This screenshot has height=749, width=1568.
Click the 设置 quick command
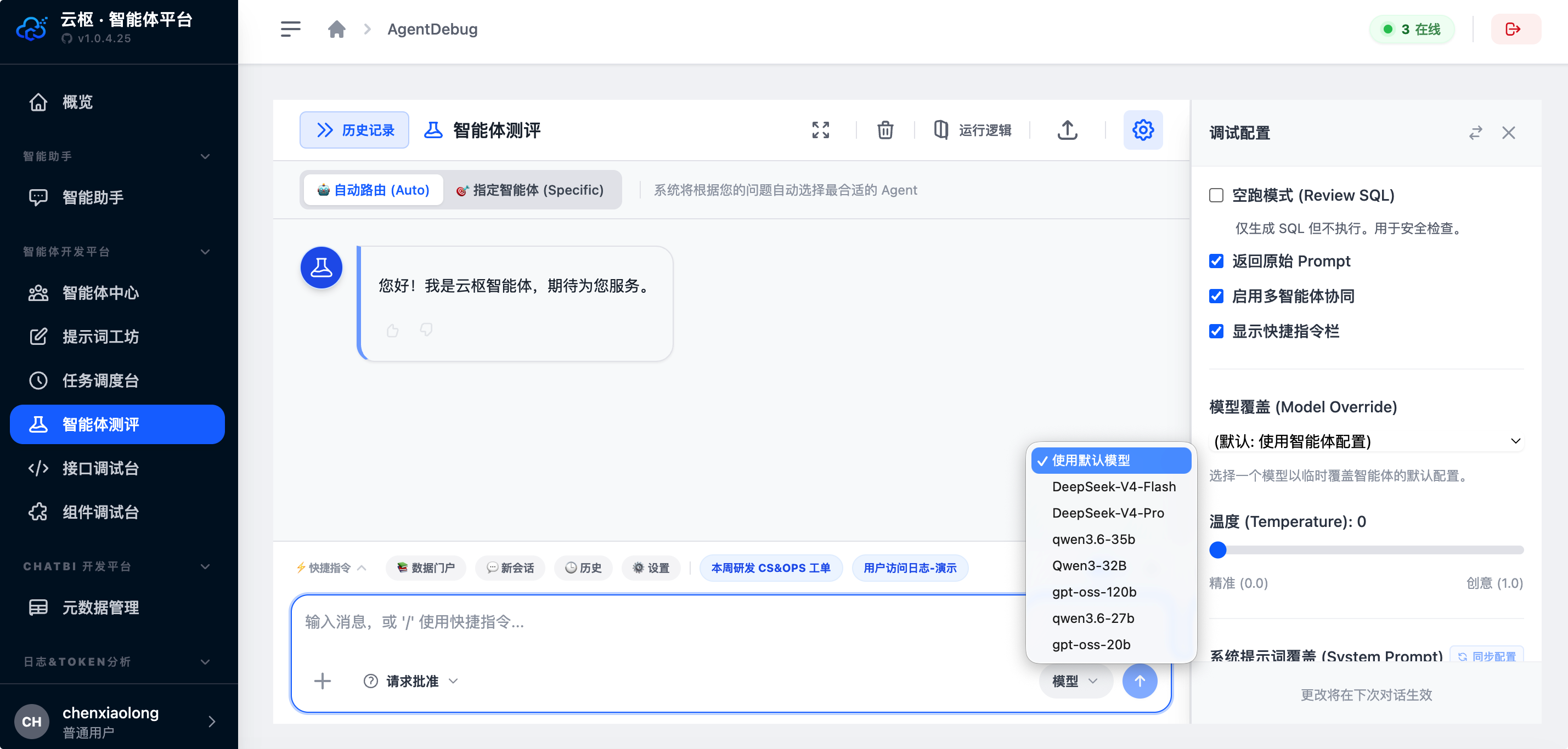[x=651, y=568]
